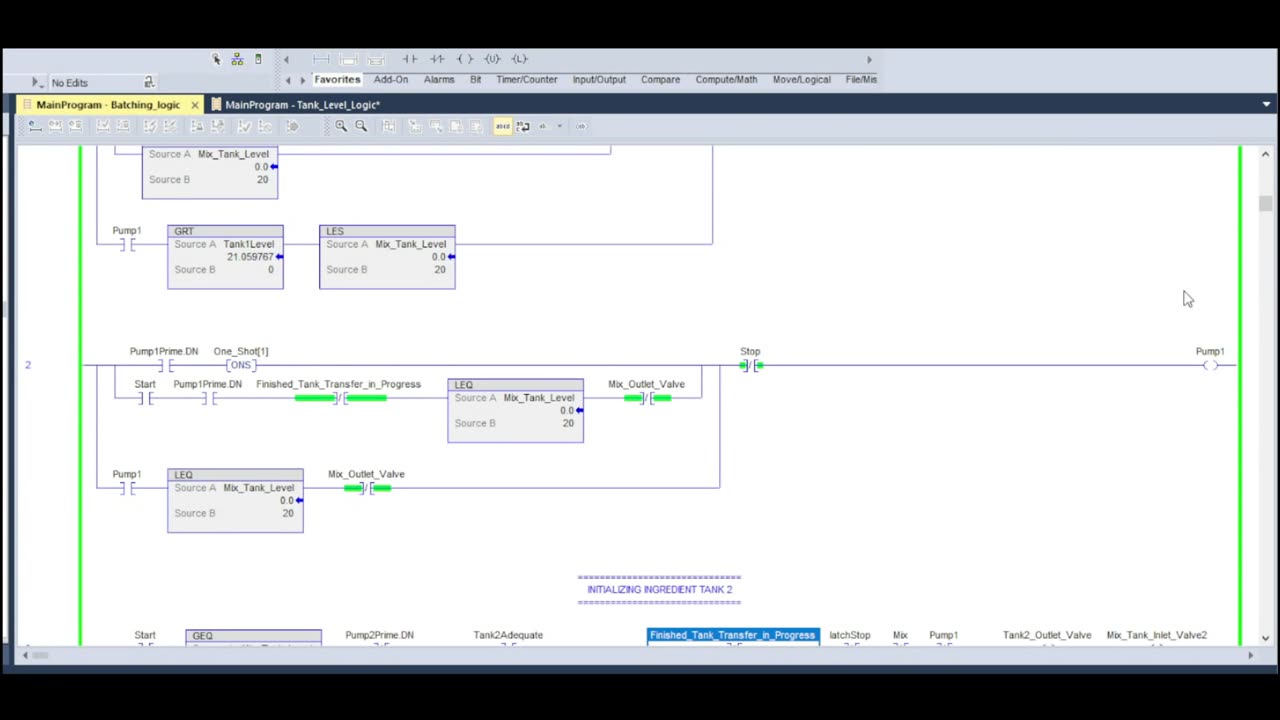
Task: Insert a rung using the Rung icon
Action: [x=321, y=59]
